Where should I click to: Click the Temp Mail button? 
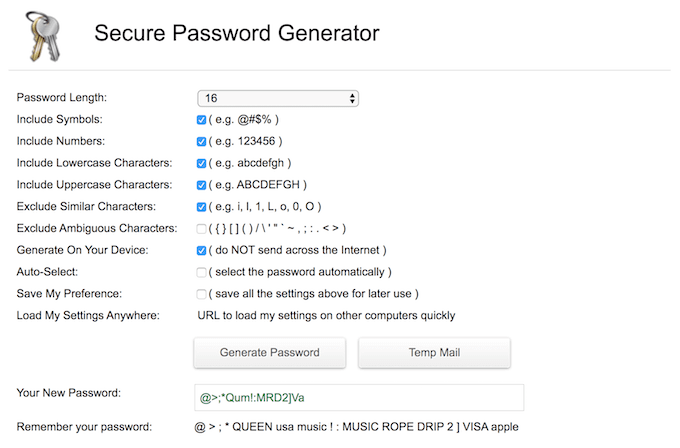click(434, 352)
